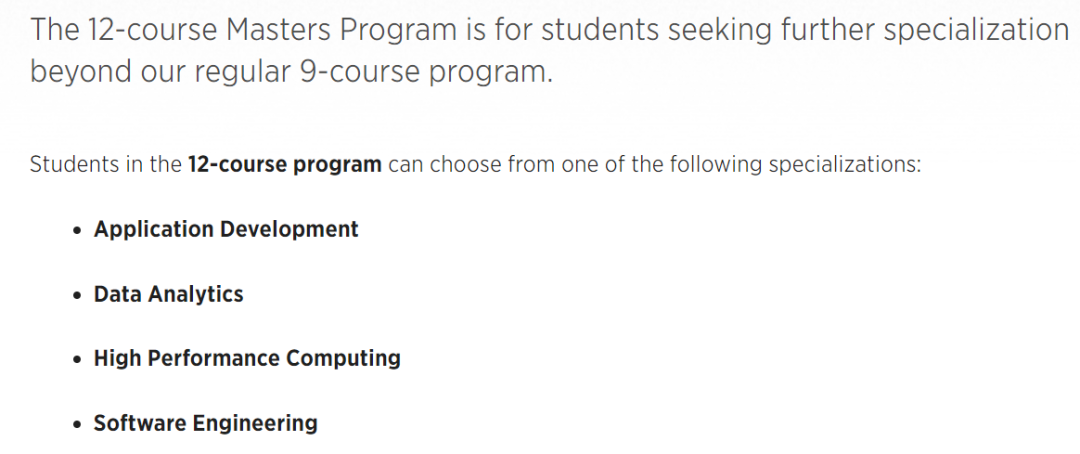Click 'can choose from one' phrase
This screenshot has width=1080, height=454.
coord(487,165)
